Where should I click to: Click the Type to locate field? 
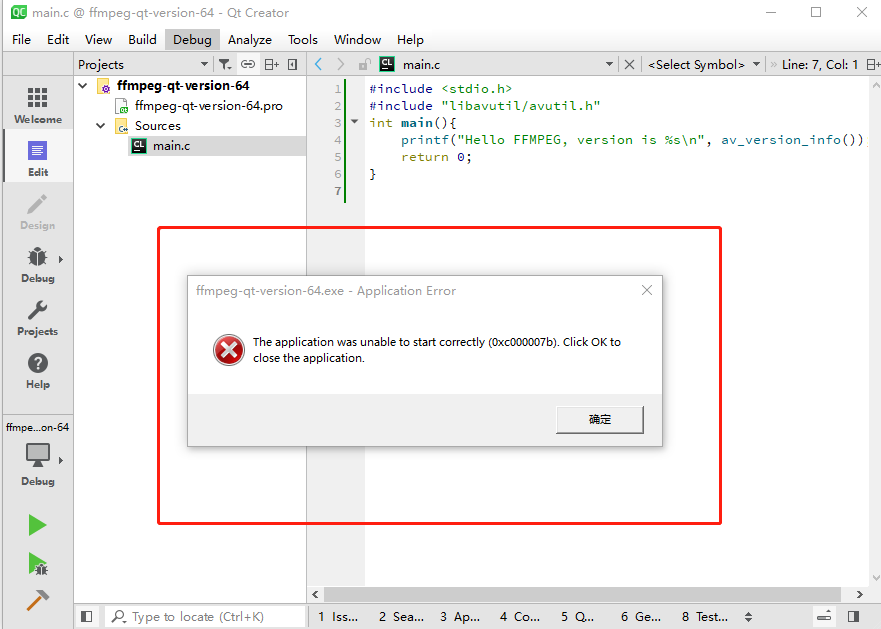coord(207,617)
